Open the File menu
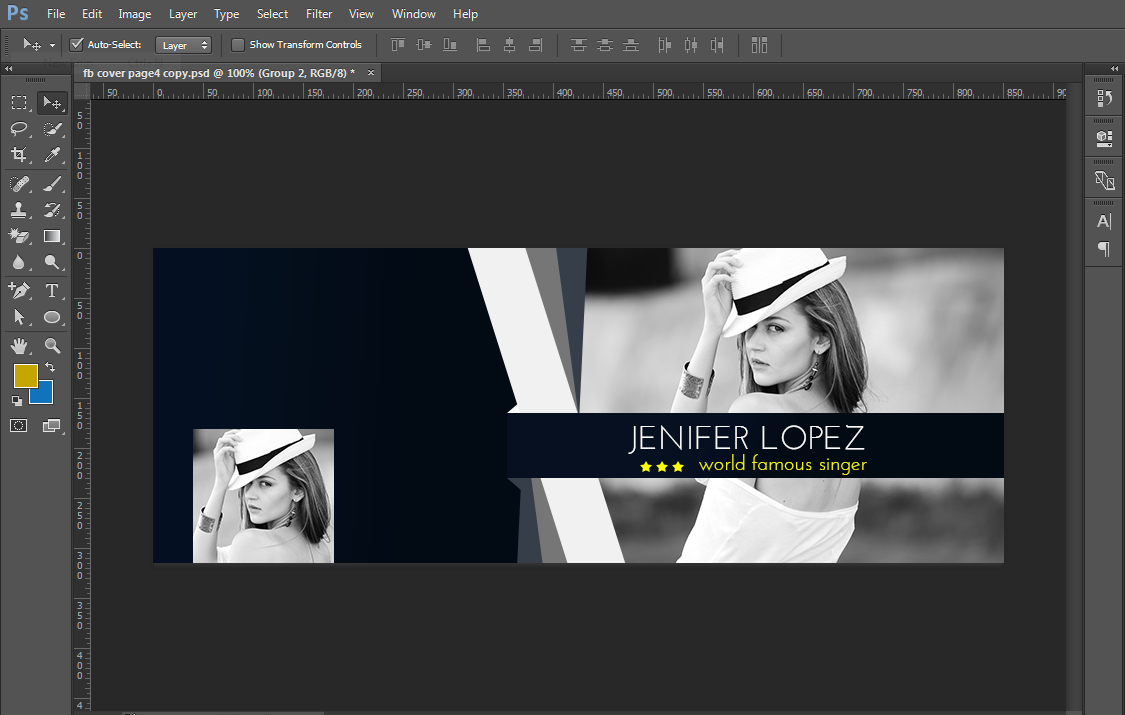Viewport: 1125px width, 715px height. tap(56, 14)
